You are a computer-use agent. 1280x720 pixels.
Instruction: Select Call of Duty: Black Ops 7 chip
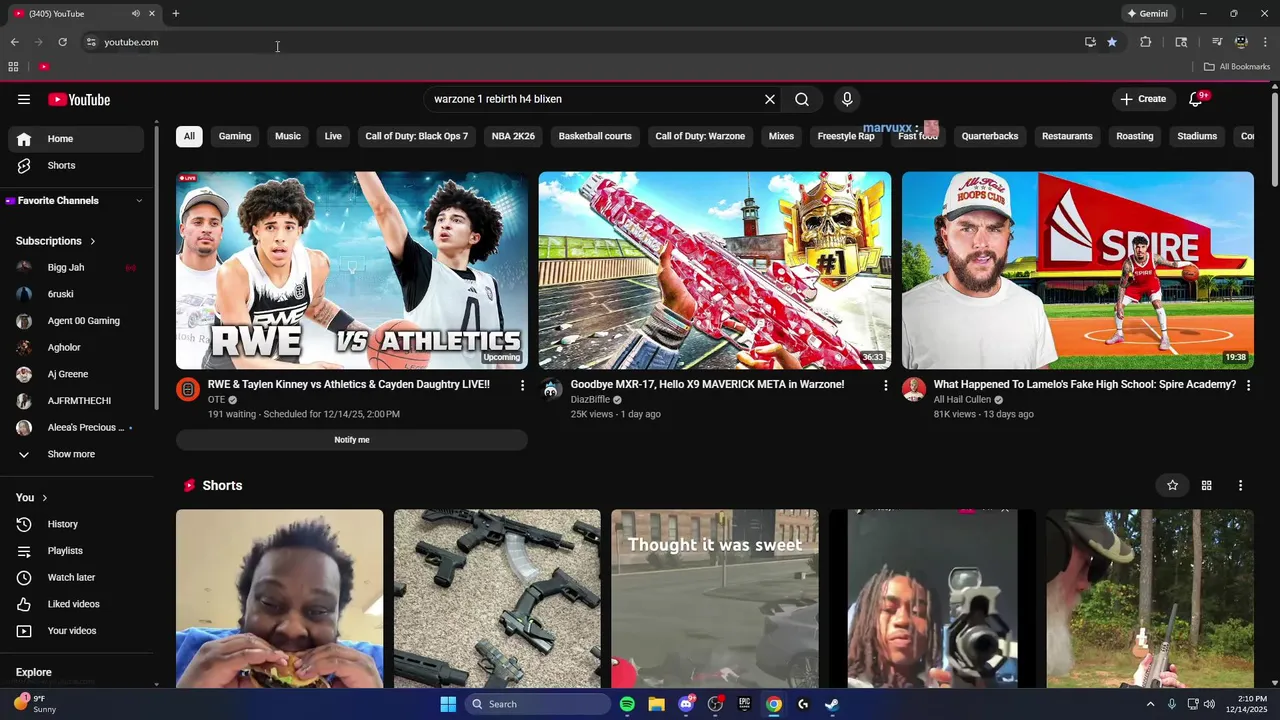click(417, 136)
